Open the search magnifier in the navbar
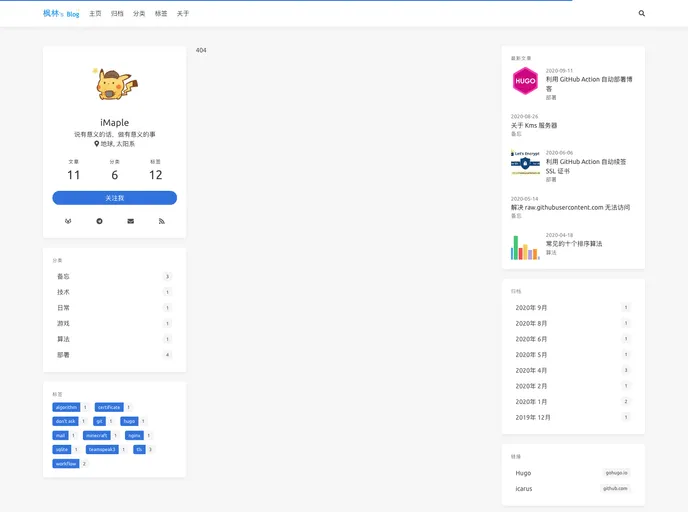The image size is (688, 512). click(x=641, y=13)
